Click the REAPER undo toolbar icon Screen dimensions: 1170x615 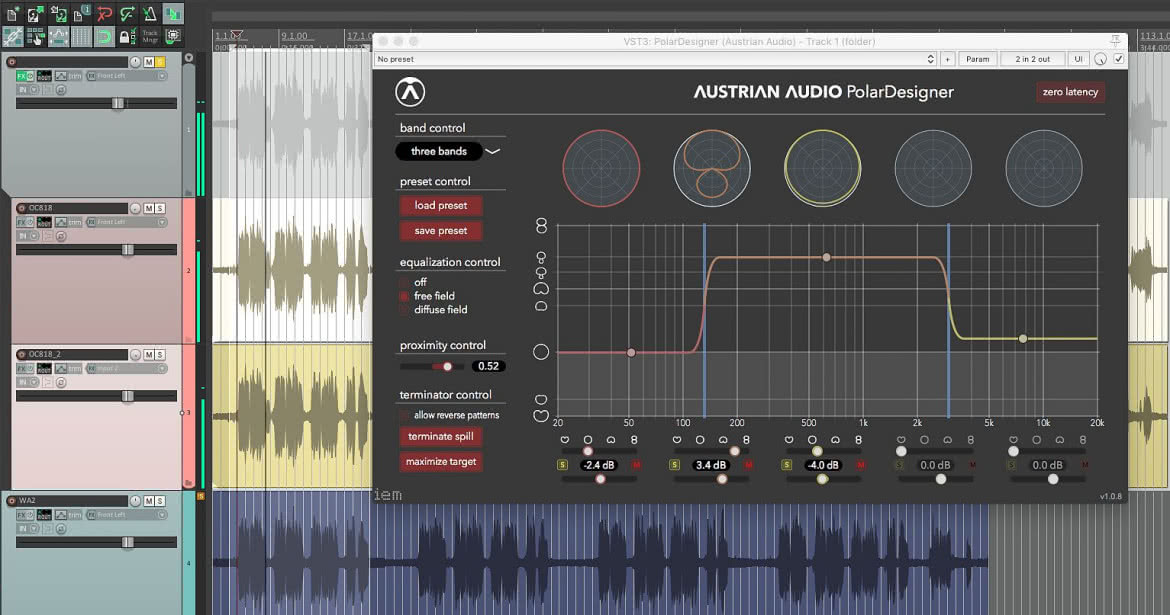point(104,13)
